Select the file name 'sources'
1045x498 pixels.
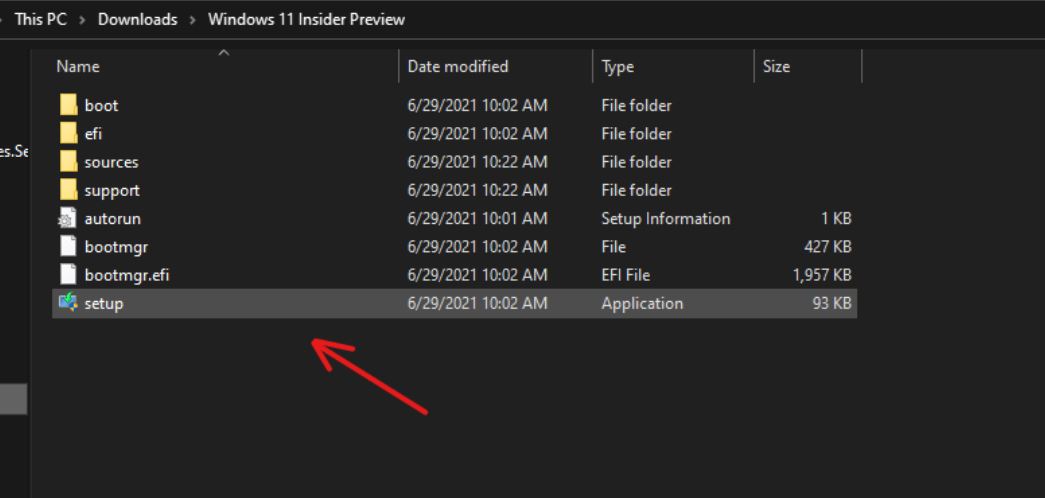tap(111, 162)
